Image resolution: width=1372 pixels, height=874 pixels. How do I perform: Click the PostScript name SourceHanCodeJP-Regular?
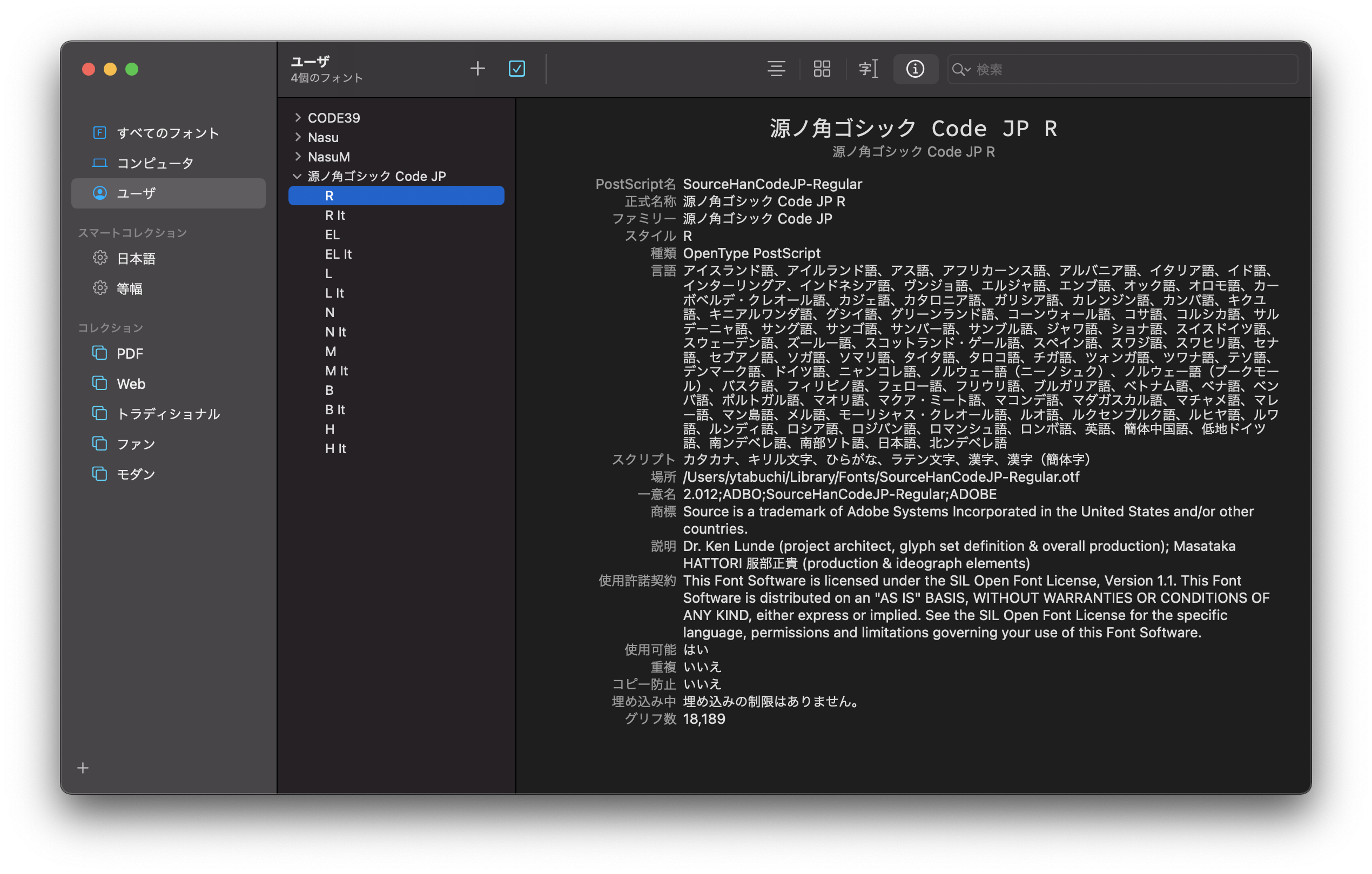(x=772, y=184)
